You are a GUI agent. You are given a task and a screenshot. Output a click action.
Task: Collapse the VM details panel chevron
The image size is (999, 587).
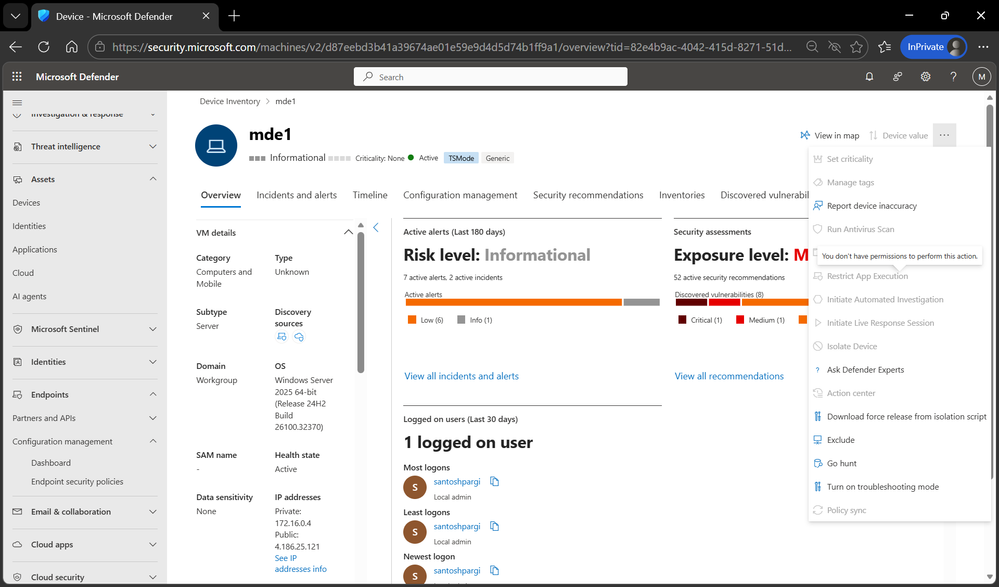(x=348, y=232)
